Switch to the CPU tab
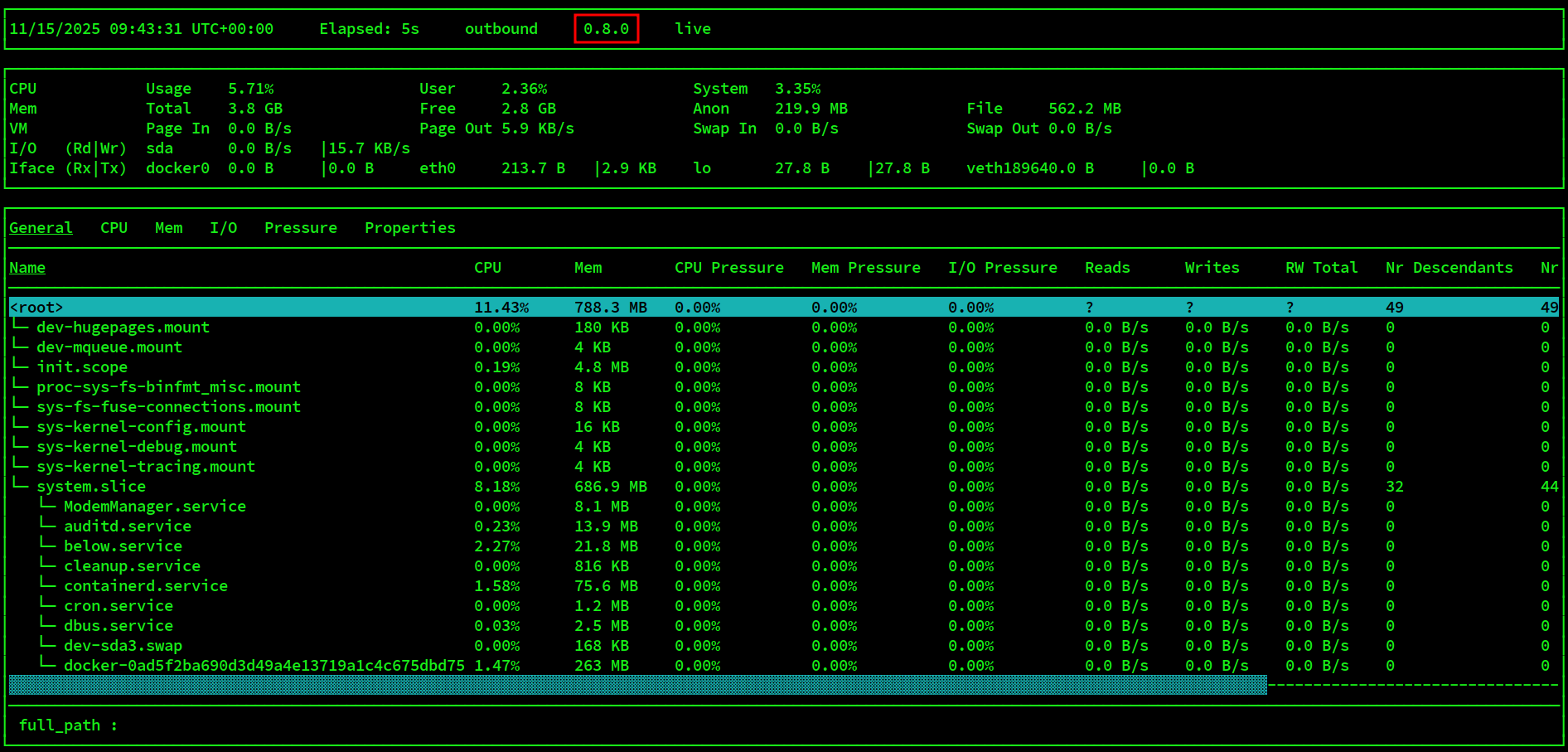 (114, 228)
